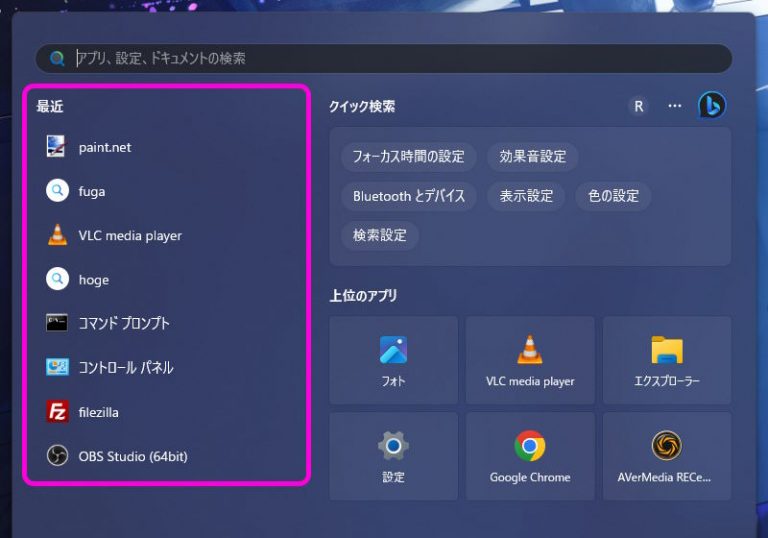The image size is (768, 538).
Task: Click the magnifier icon next to fuga
Action: [57, 190]
